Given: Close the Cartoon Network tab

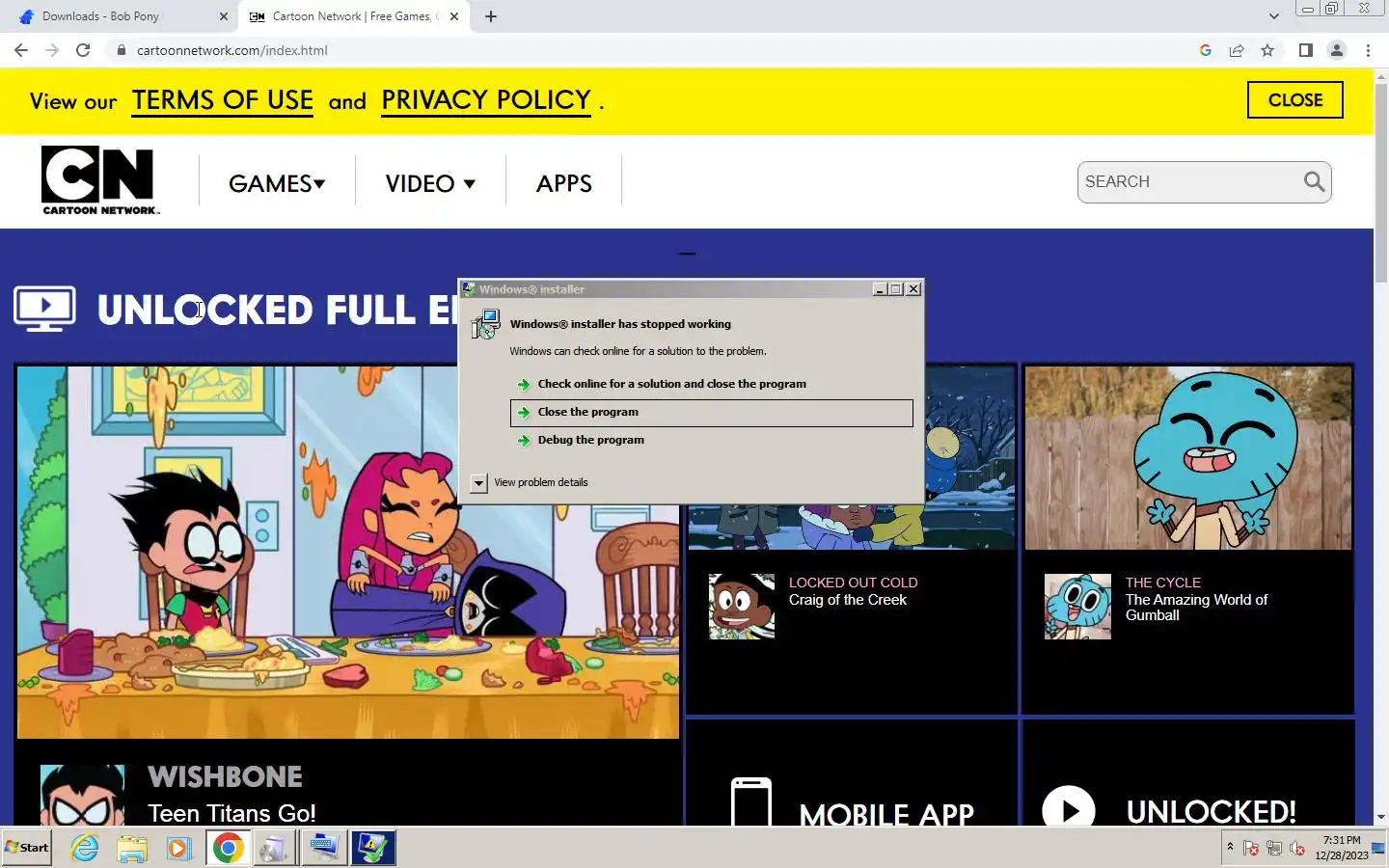Looking at the screenshot, I should pyautogui.click(x=454, y=16).
